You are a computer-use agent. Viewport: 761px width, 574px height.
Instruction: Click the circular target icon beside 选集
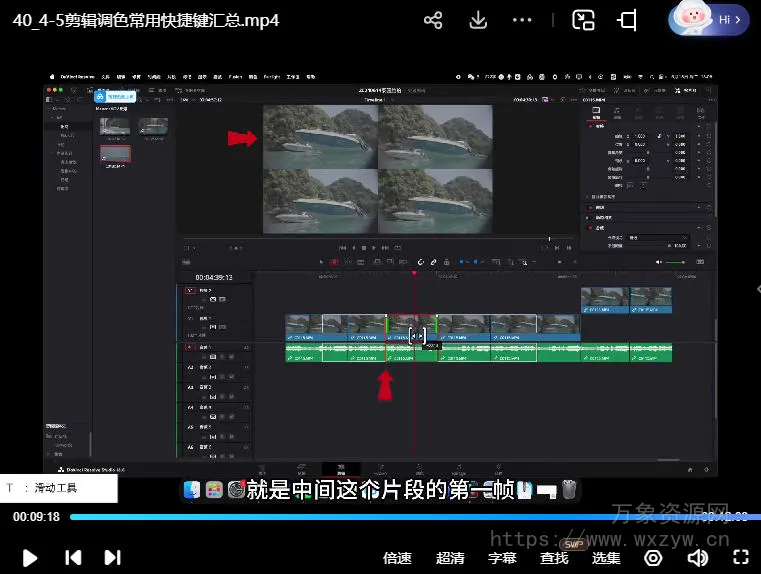653,558
